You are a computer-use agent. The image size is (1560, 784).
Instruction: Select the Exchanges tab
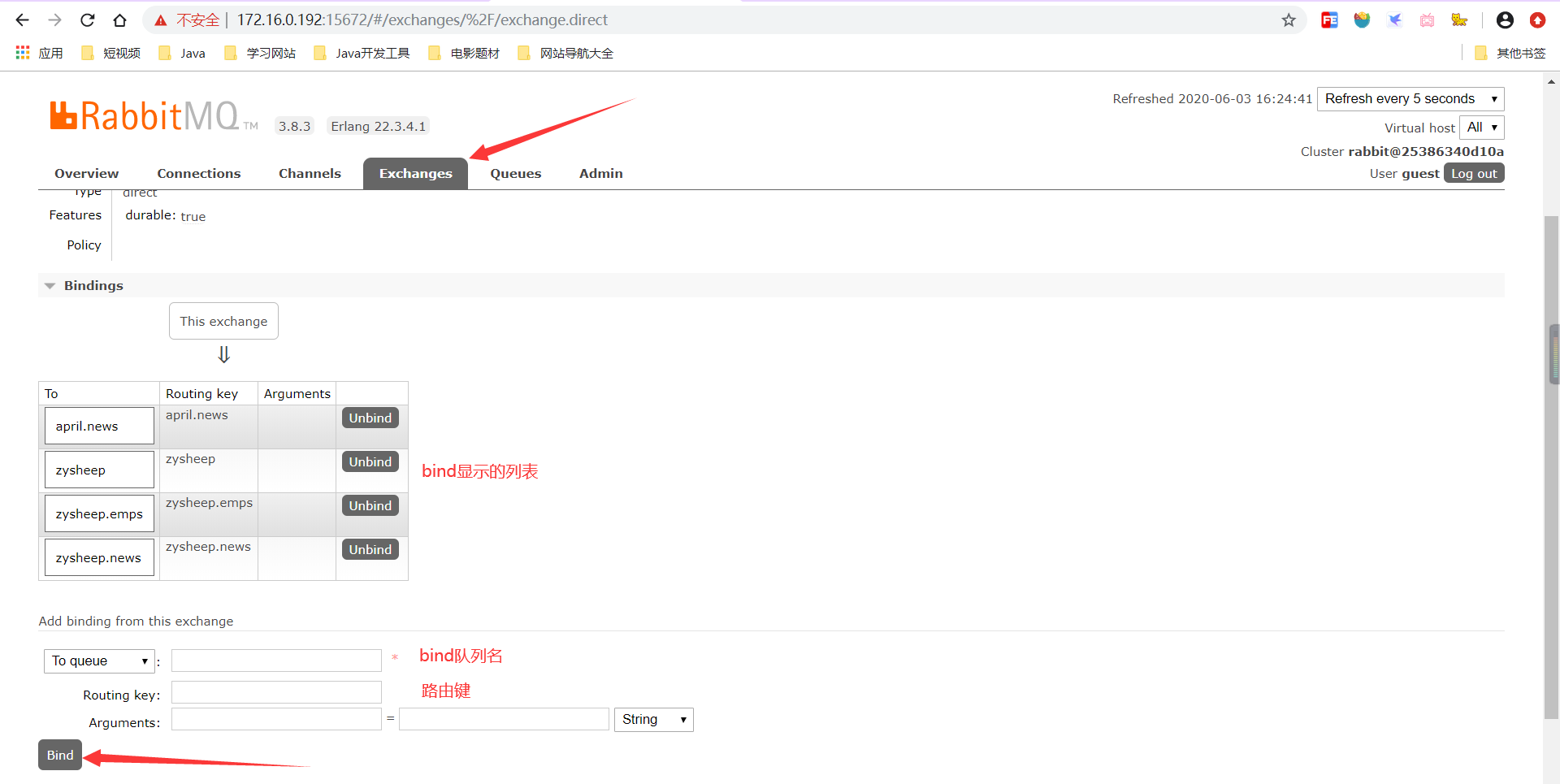[415, 174]
